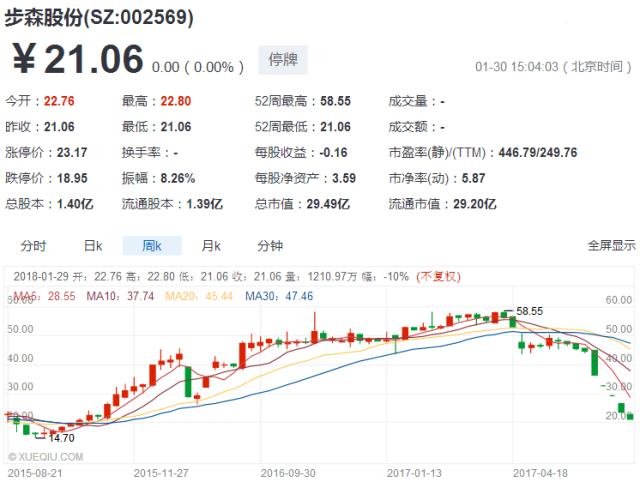Click the 今开 value 22.76

(59, 101)
